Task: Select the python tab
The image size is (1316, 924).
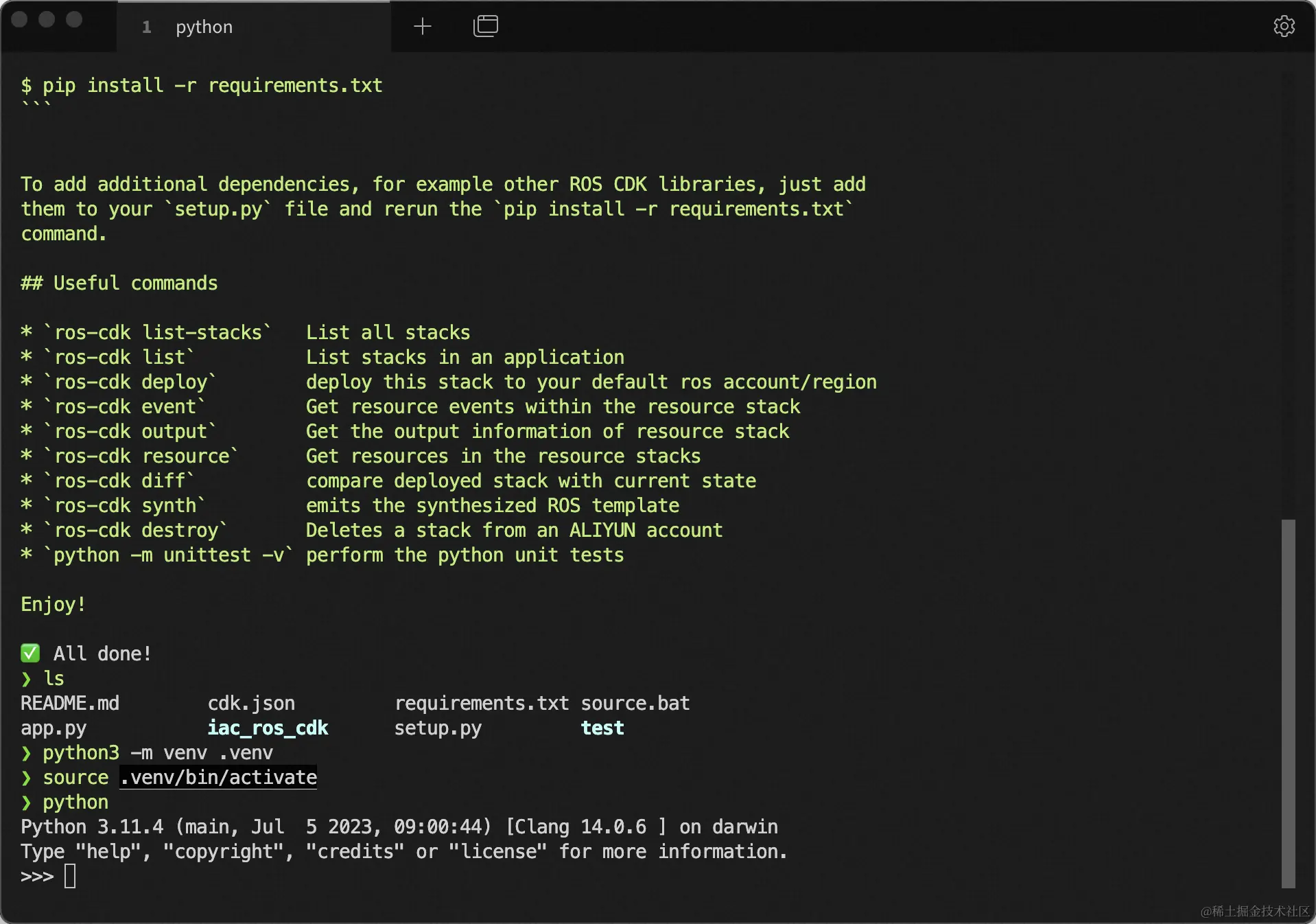Action: coord(254,27)
